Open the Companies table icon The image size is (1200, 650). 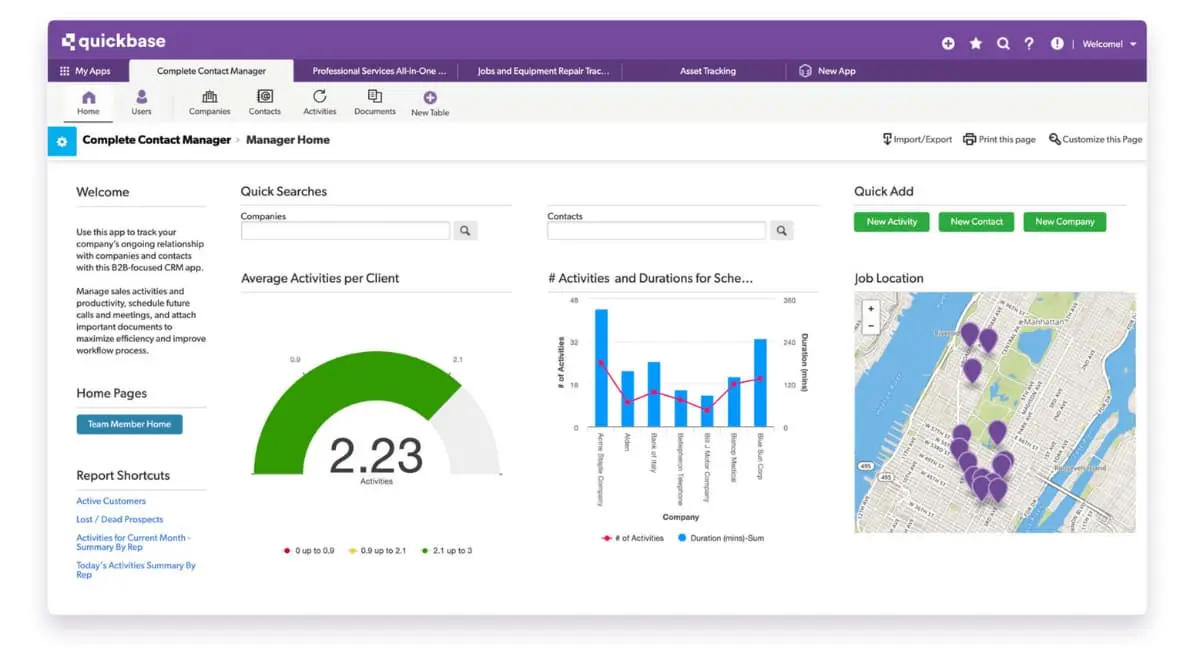210,102
